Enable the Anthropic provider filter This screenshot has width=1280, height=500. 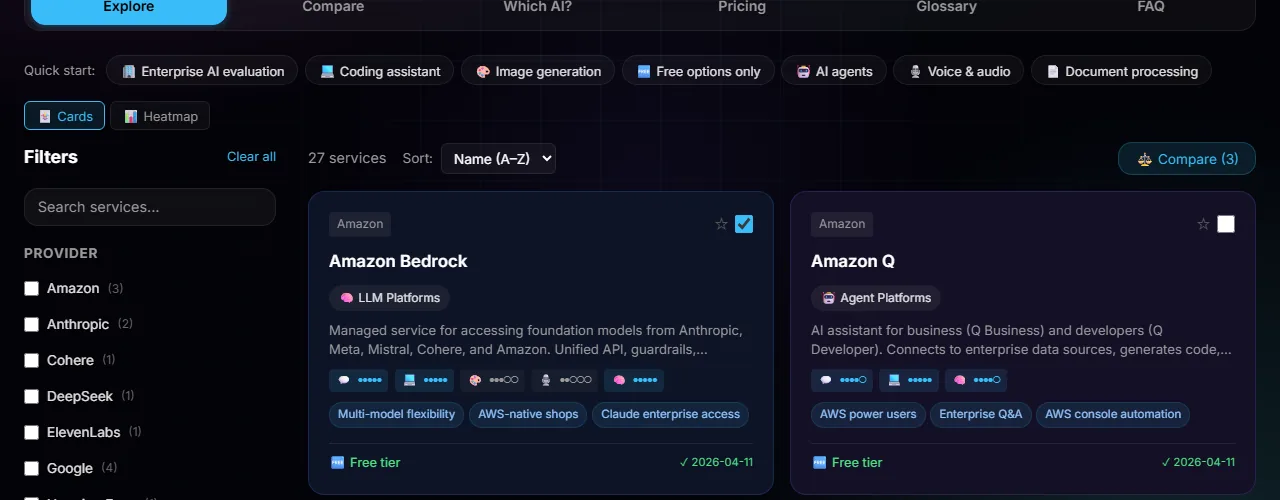(x=31, y=324)
